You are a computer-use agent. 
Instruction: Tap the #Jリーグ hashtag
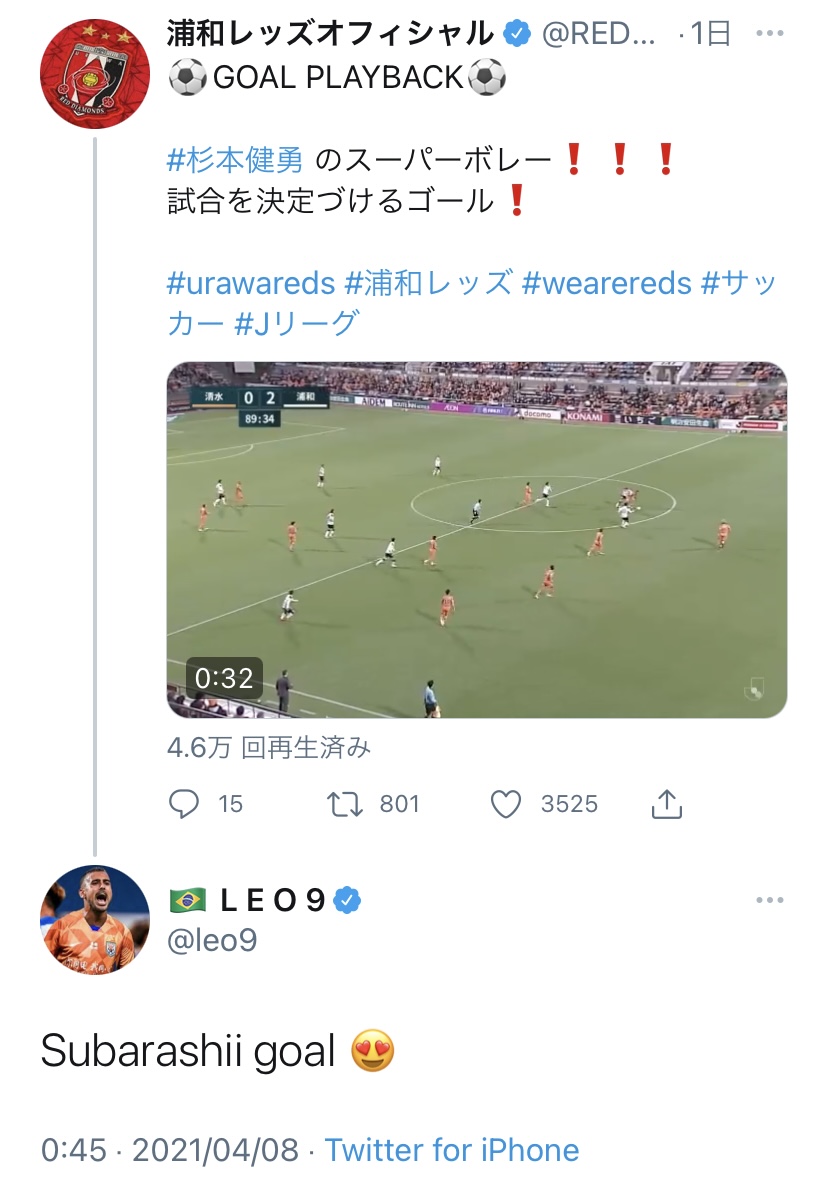click(x=296, y=324)
